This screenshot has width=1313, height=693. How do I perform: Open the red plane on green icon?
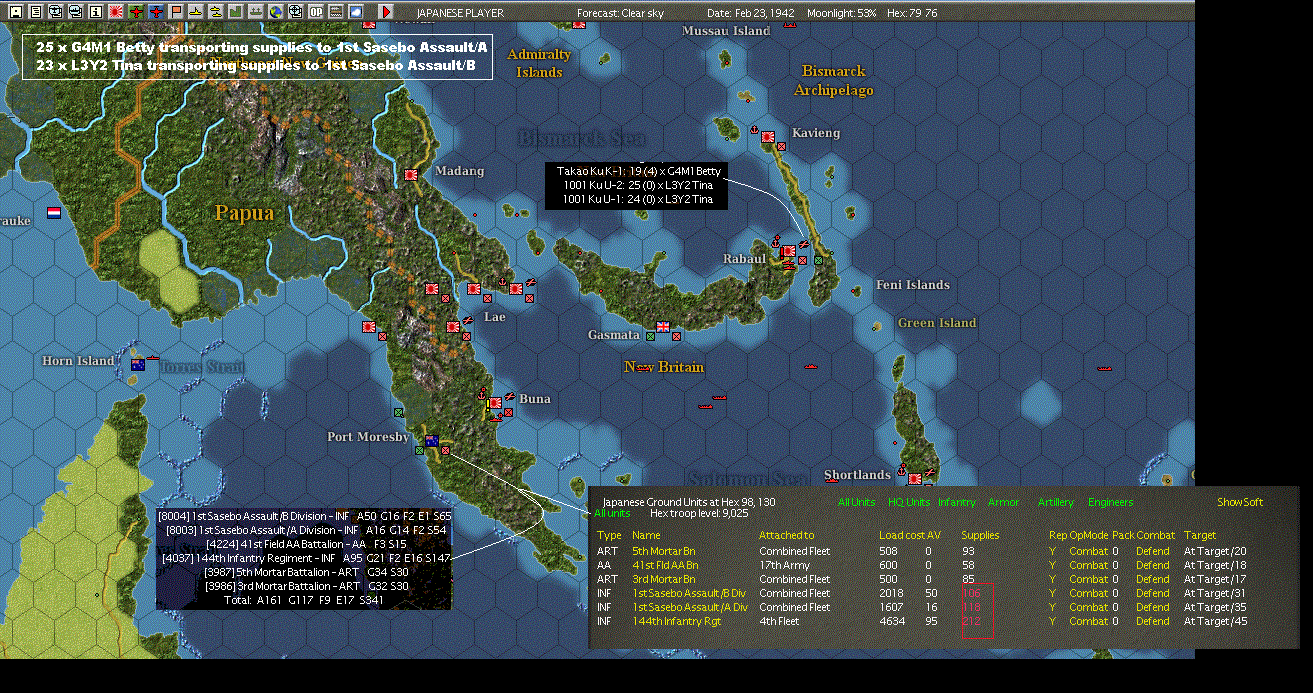136,12
